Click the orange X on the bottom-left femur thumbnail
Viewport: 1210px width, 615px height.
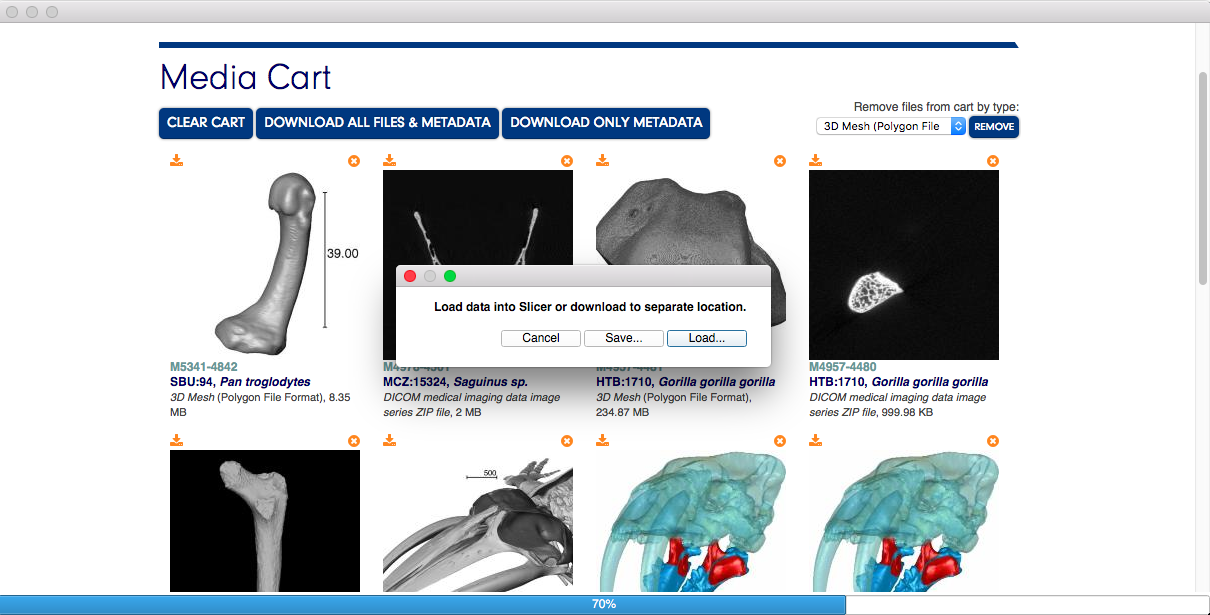pos(353,440)
